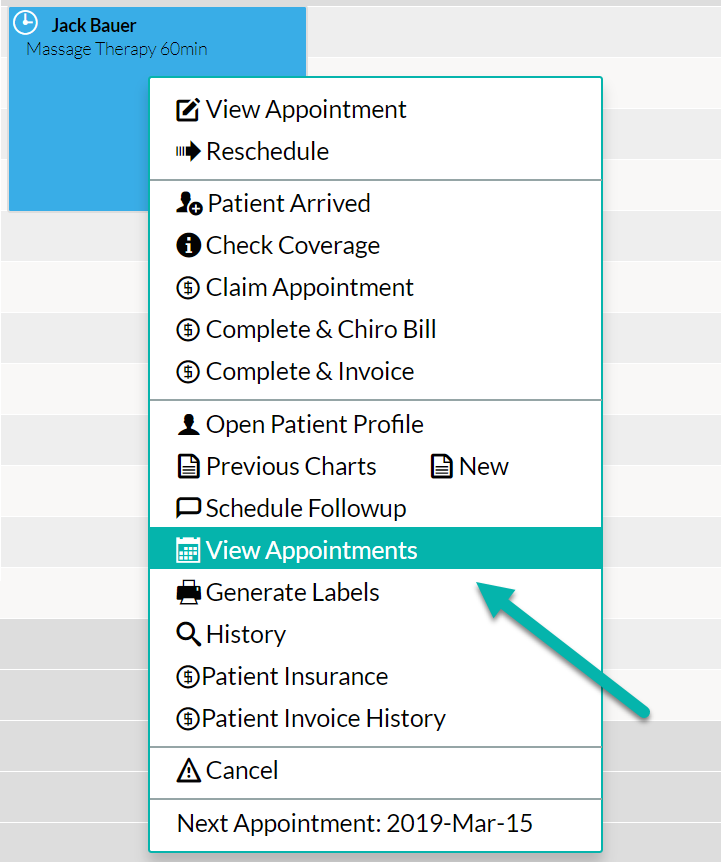The height and width of the screenshot is (862, 721).
Task: Open Previous Charts entry
Action: 290,466
